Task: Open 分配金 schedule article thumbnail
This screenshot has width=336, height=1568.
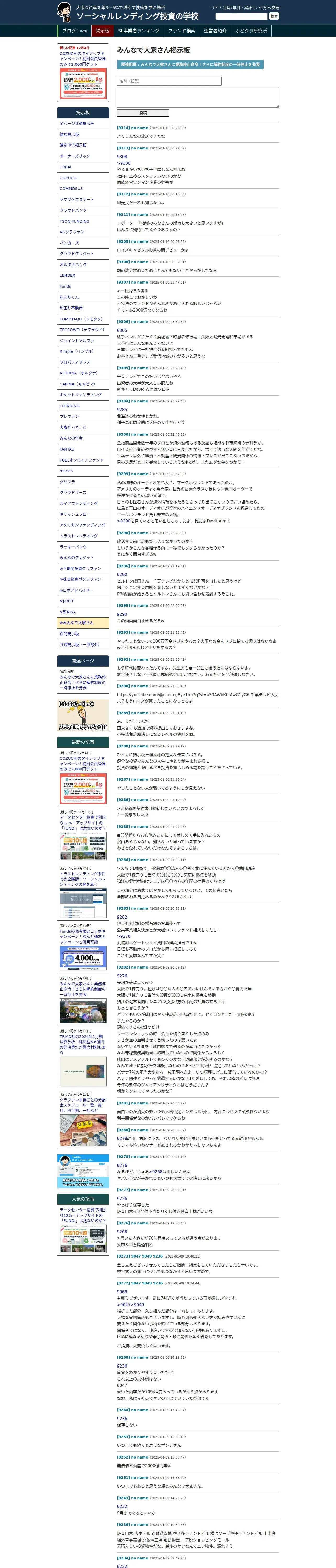Action: pyautogui.click(x=83, y=1130)
